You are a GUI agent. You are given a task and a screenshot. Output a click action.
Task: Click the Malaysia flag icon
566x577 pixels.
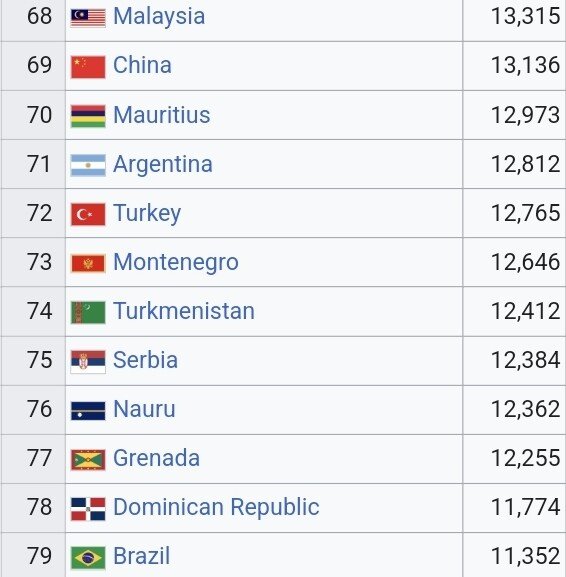point(88,18)
